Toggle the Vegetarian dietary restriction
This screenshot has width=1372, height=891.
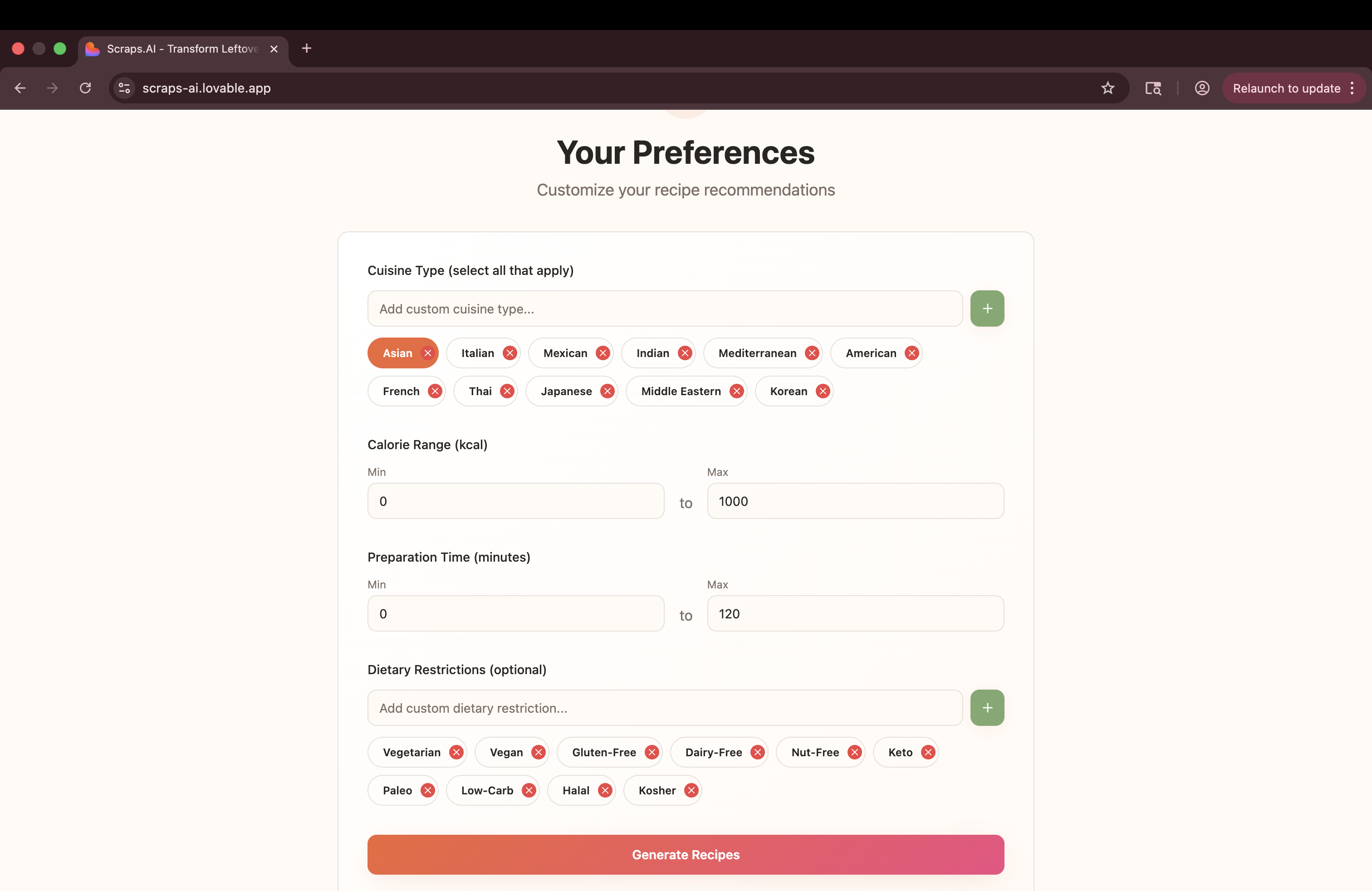pos(411,752)
